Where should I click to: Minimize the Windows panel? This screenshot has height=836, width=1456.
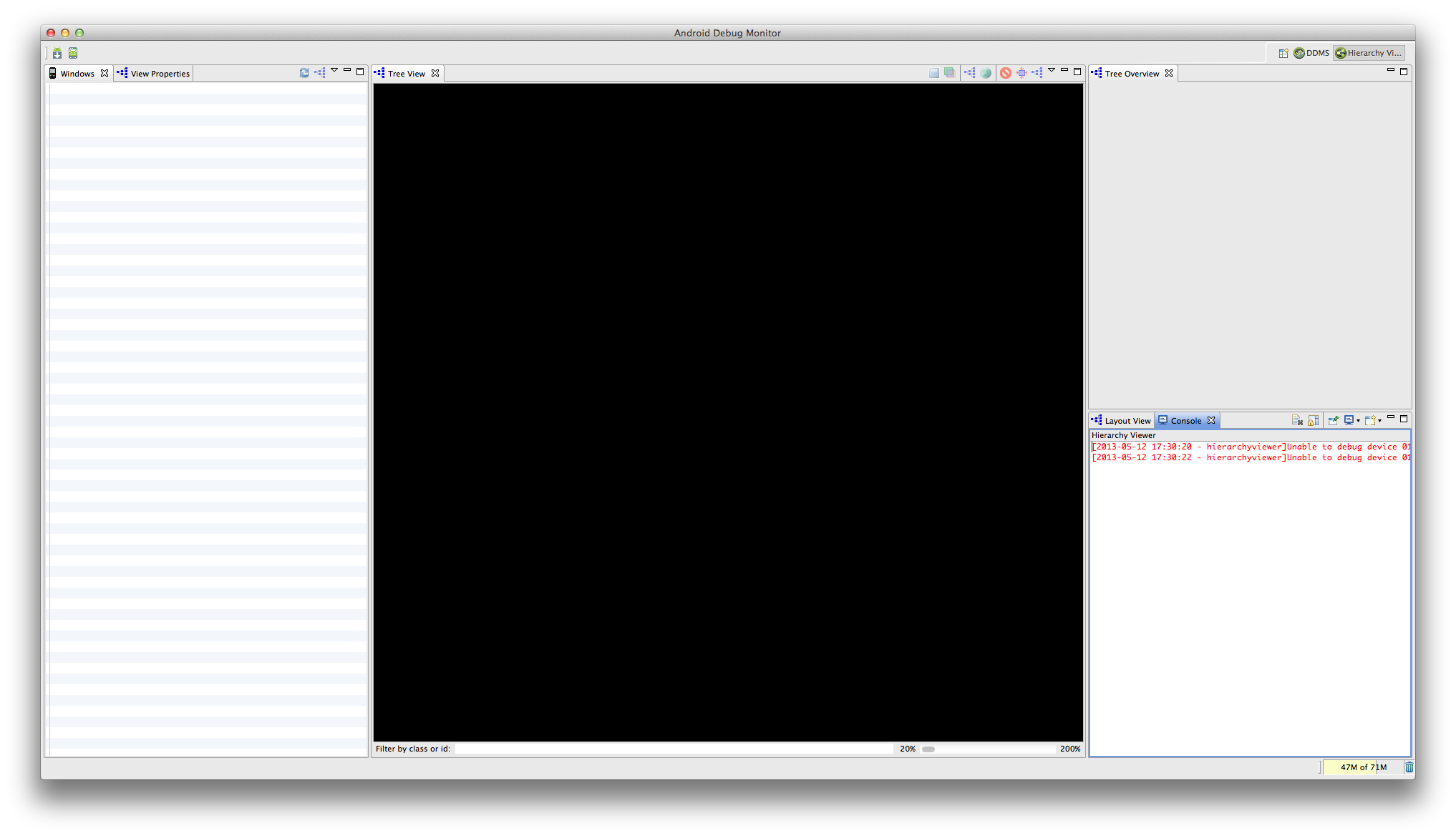pyautogui.click(x=347, y=70)
